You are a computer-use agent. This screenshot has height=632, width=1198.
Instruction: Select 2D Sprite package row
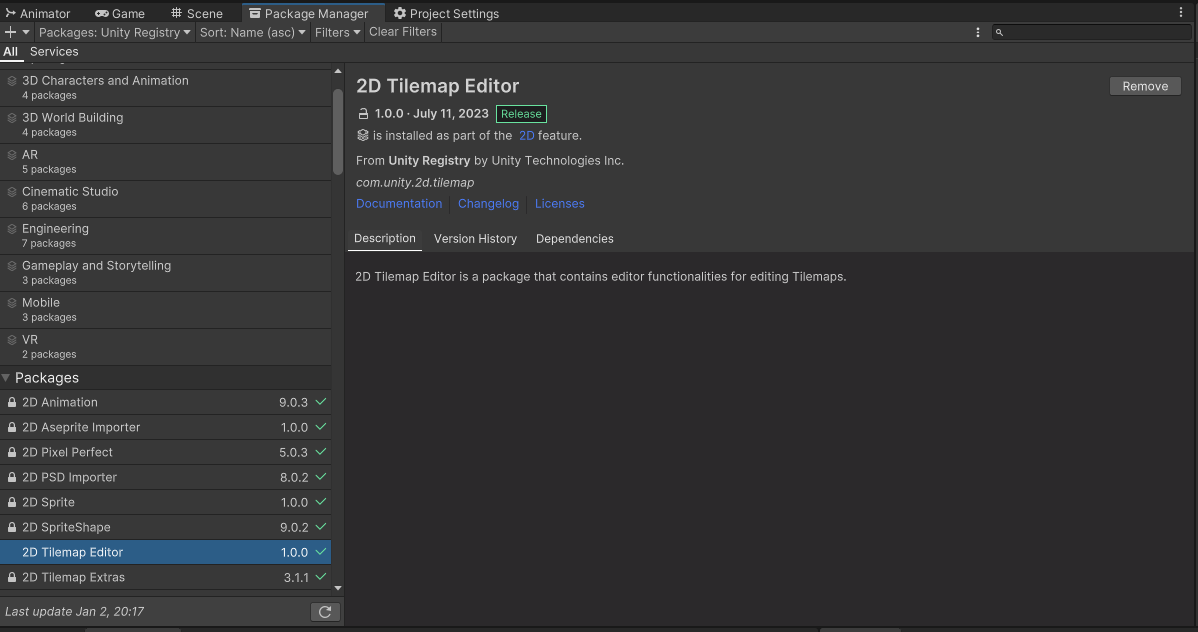point(166,502)
